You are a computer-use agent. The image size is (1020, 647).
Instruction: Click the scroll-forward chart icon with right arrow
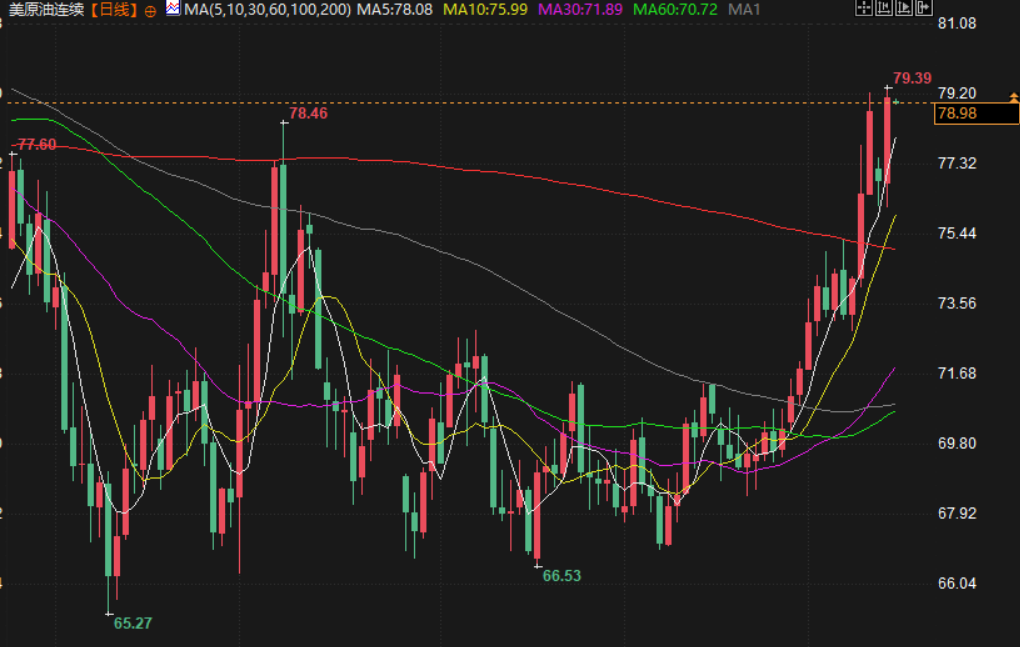click(x=904, y=8)
